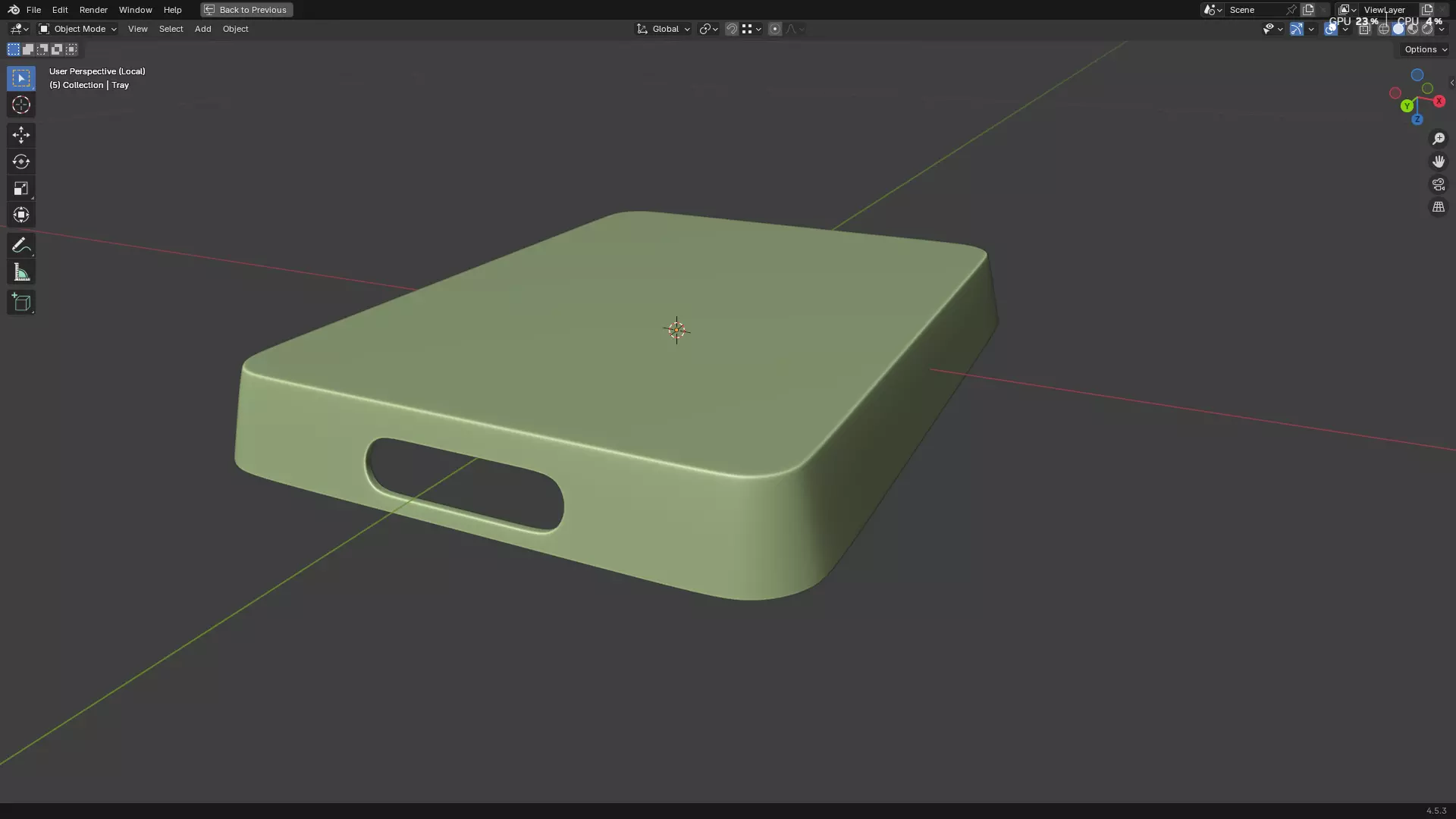Viewport: 1456px width, 819px height.
Task: Open the editor type dropdown
Action: (19, 29)
